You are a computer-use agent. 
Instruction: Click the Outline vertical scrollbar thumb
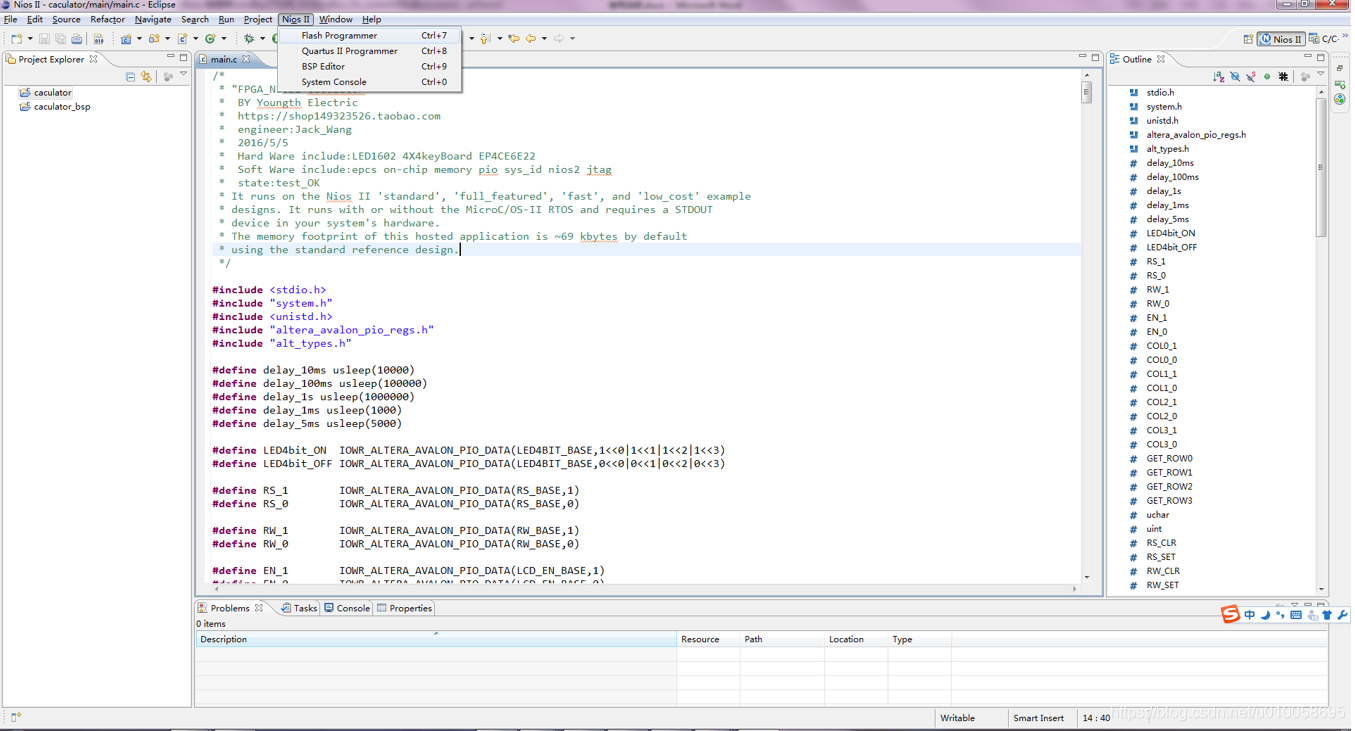[1321, 170]
